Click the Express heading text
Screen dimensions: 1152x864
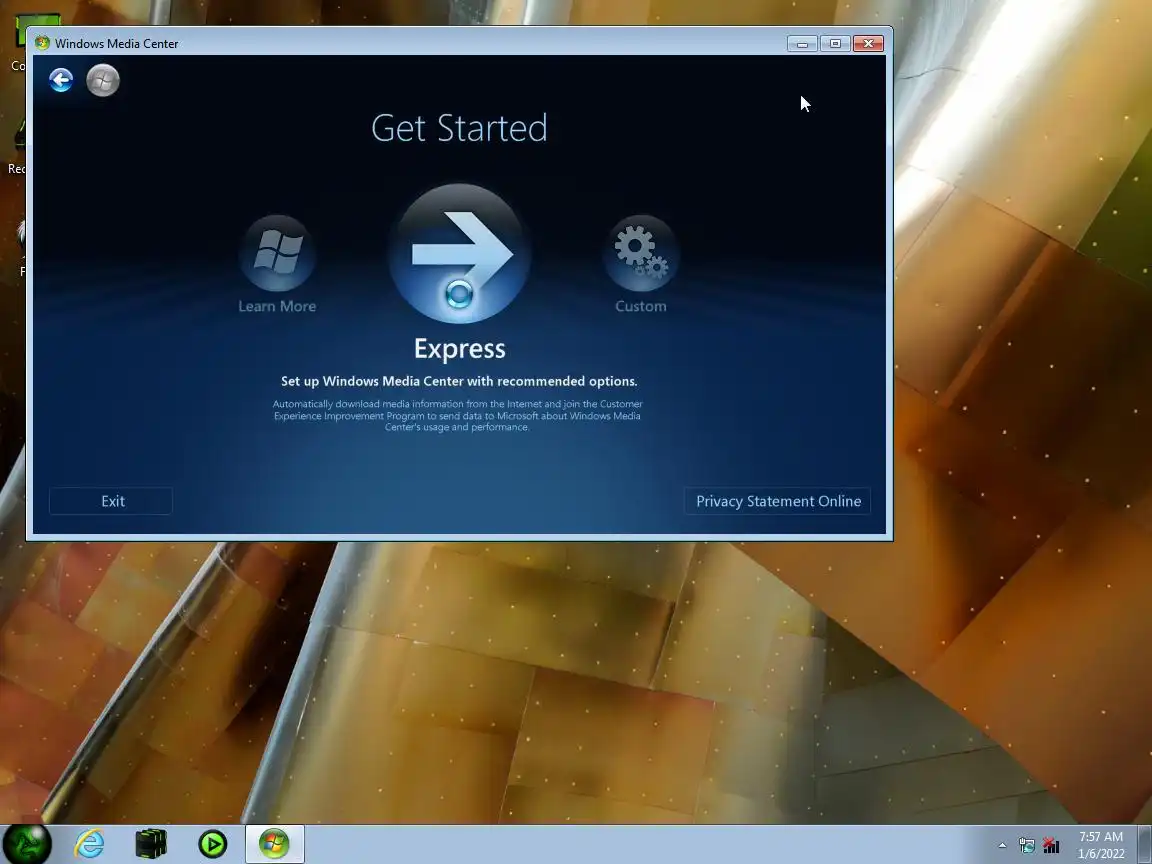460,348
